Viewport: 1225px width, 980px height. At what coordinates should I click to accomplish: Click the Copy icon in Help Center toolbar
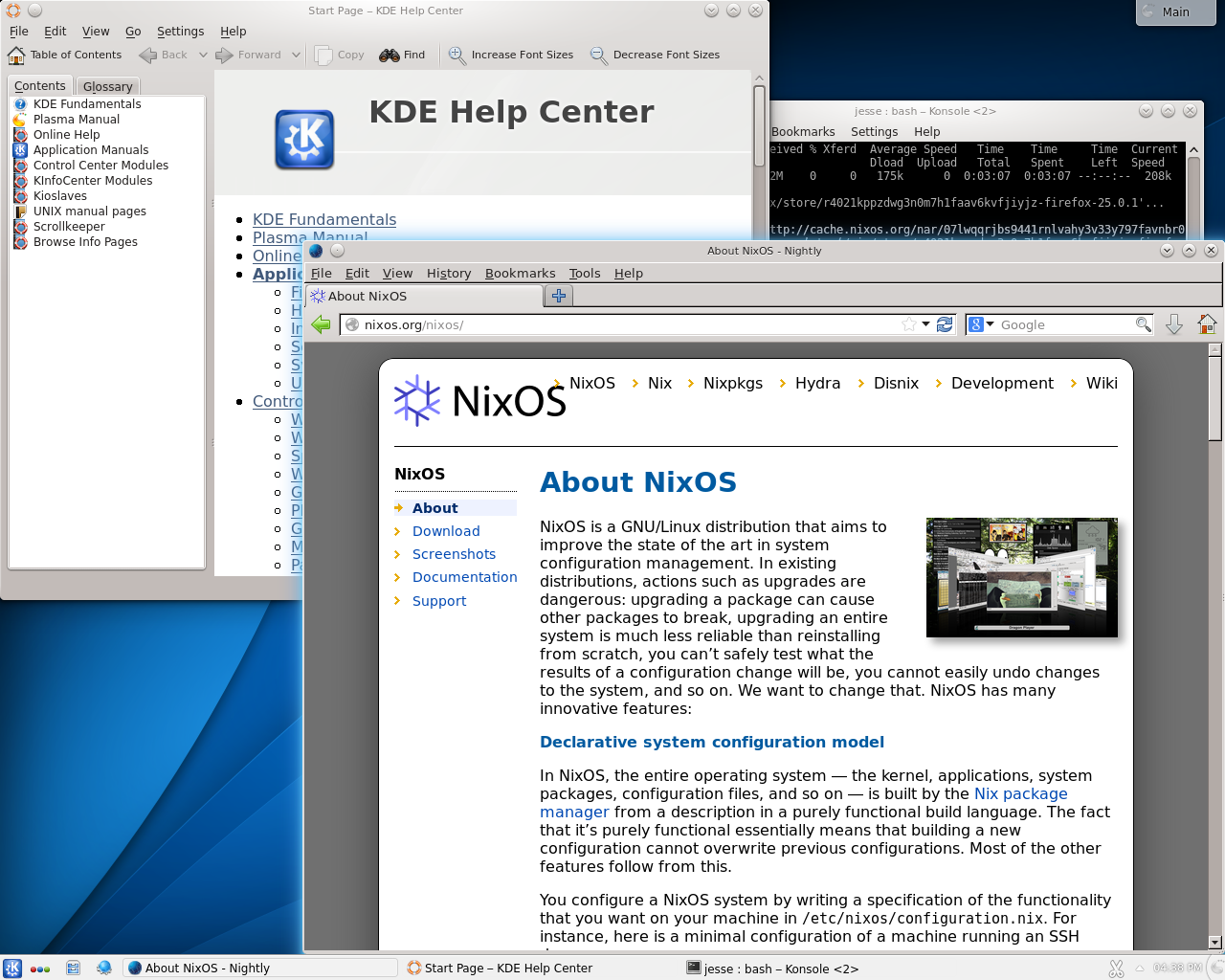(x=339, y=55)
